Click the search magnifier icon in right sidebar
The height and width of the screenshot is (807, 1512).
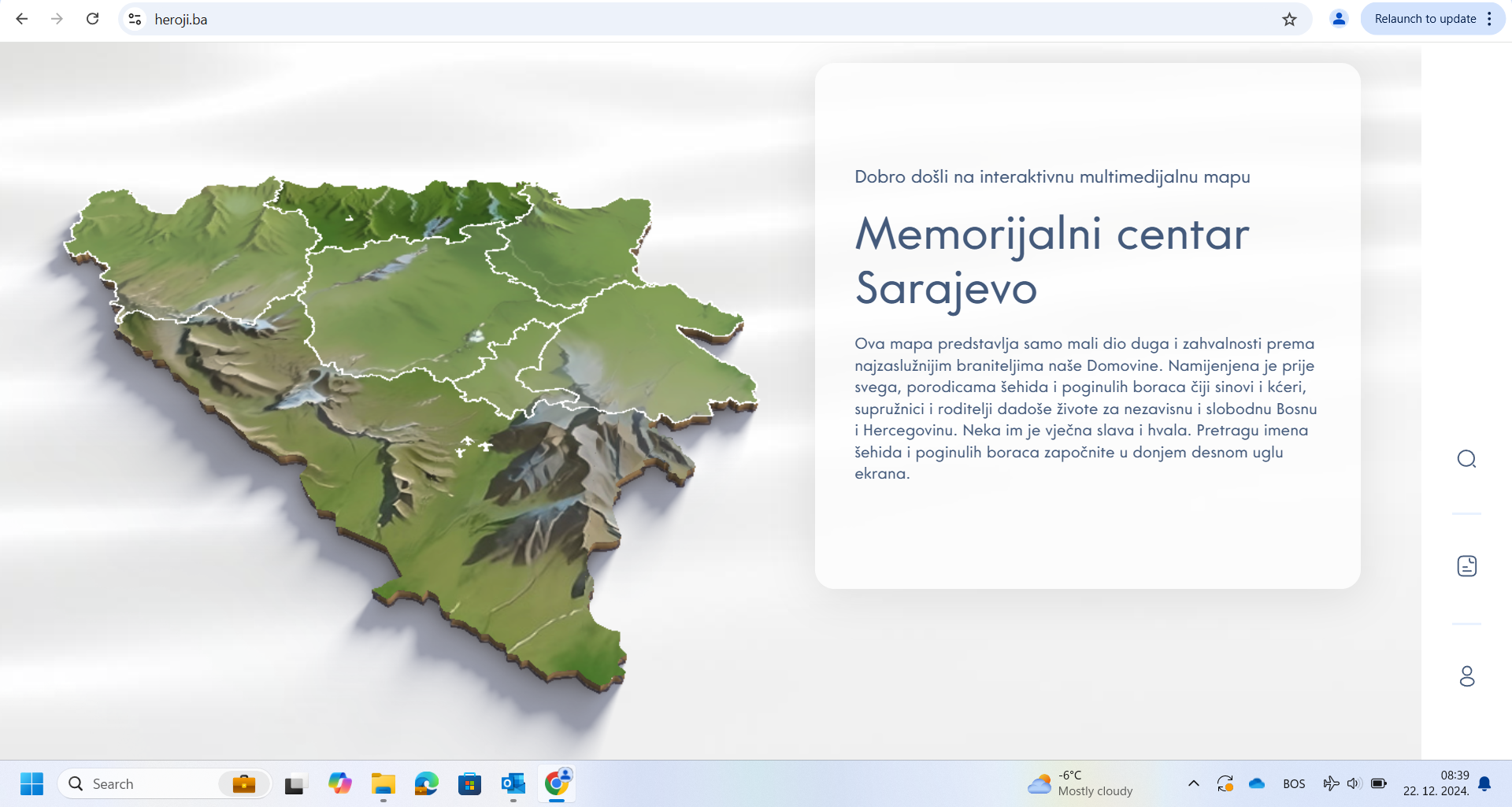point(1466,459)
